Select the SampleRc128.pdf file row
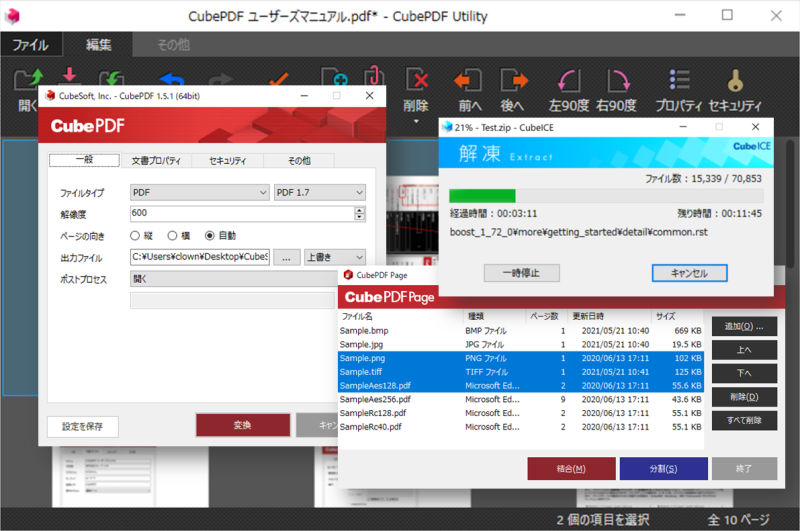 point(520,413)
